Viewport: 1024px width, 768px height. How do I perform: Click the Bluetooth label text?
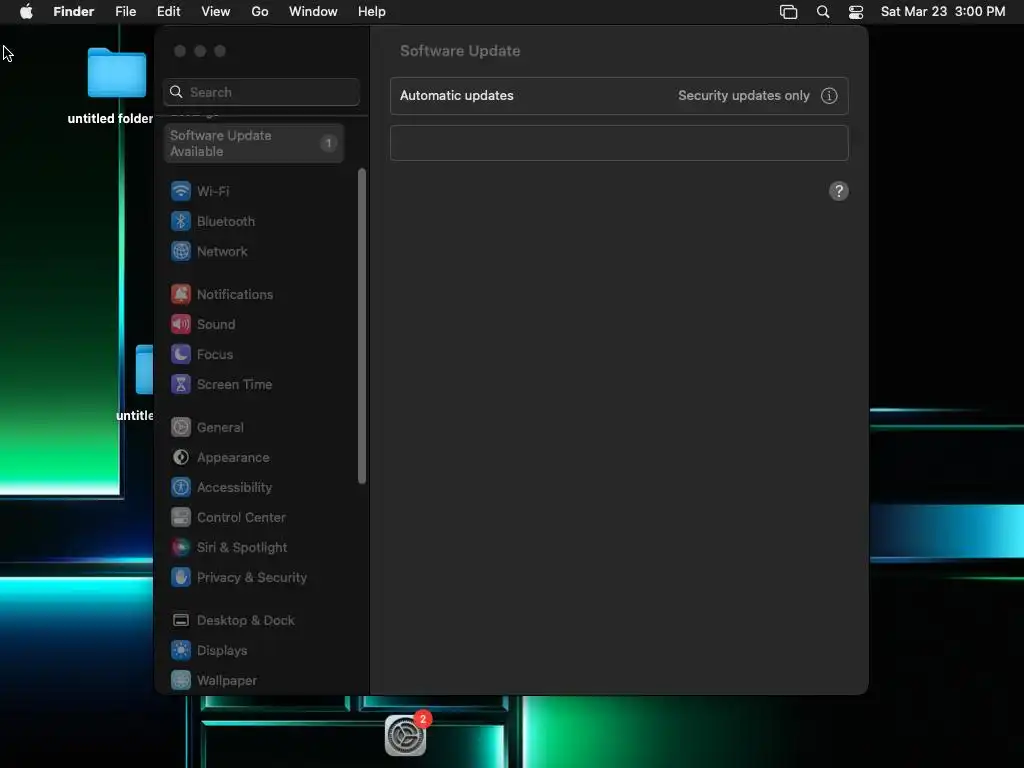coord(226,221)
